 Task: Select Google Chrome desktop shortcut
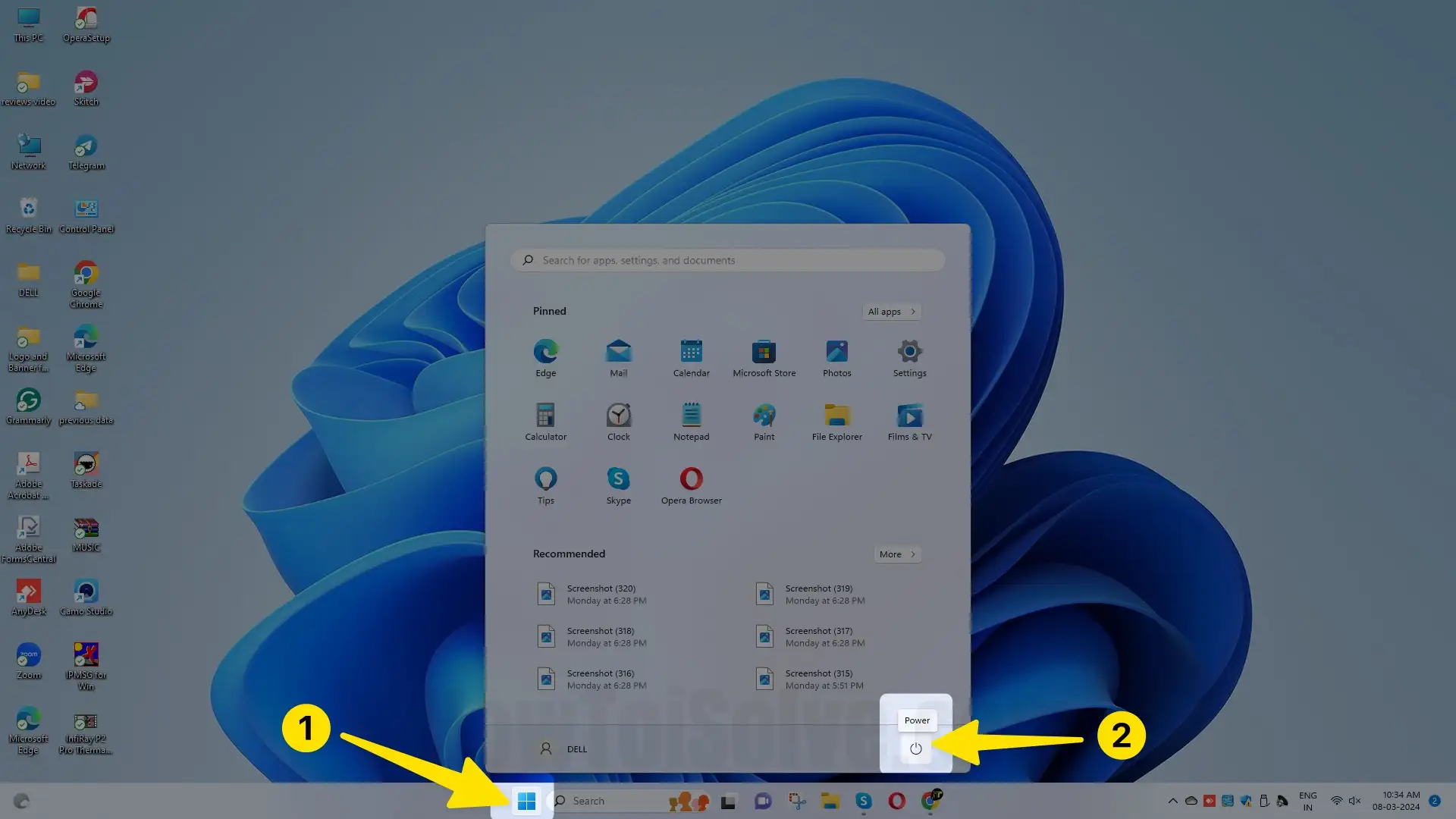[x=86, y=285]
